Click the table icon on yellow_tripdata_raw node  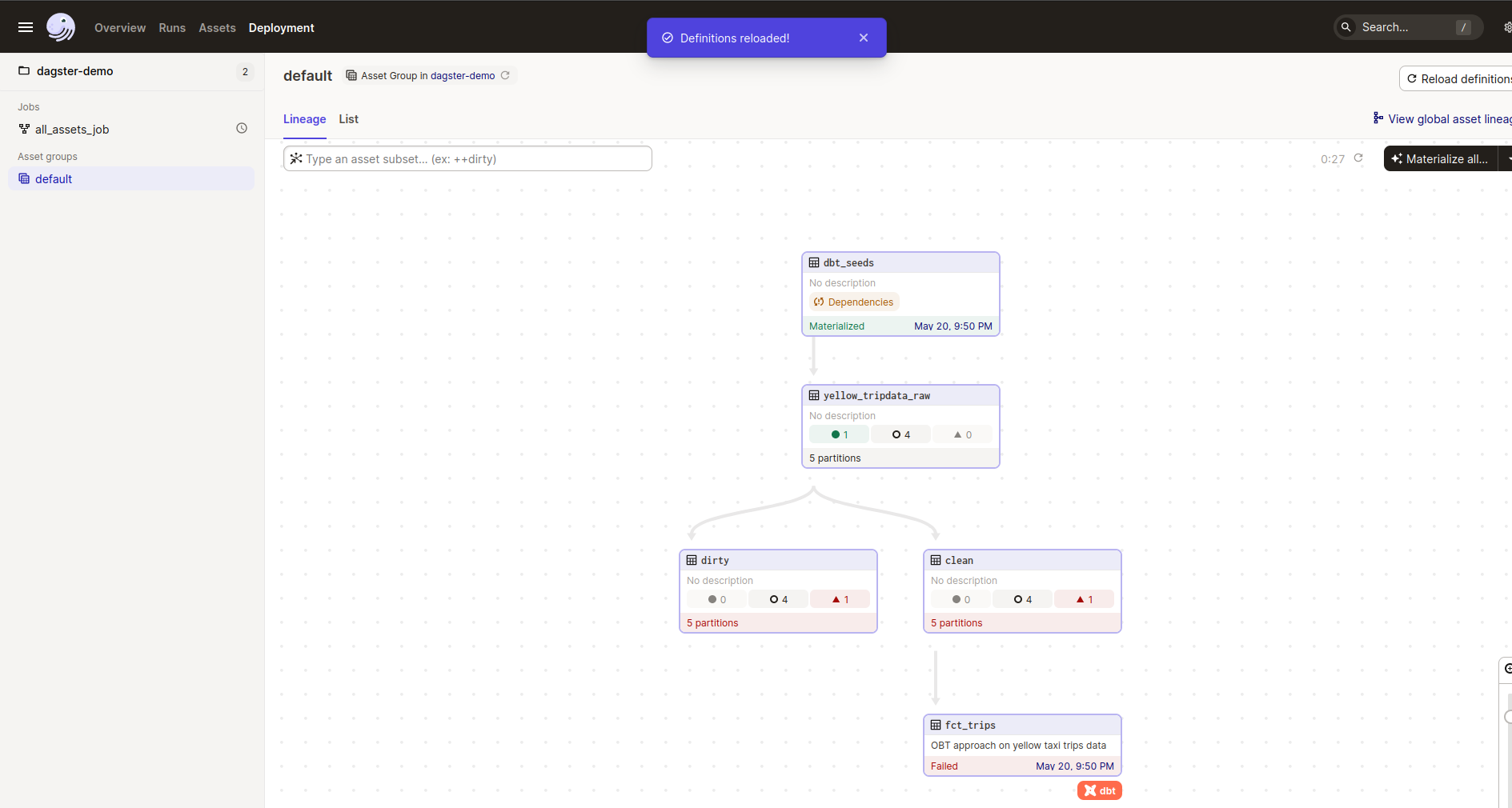[814, 395]
